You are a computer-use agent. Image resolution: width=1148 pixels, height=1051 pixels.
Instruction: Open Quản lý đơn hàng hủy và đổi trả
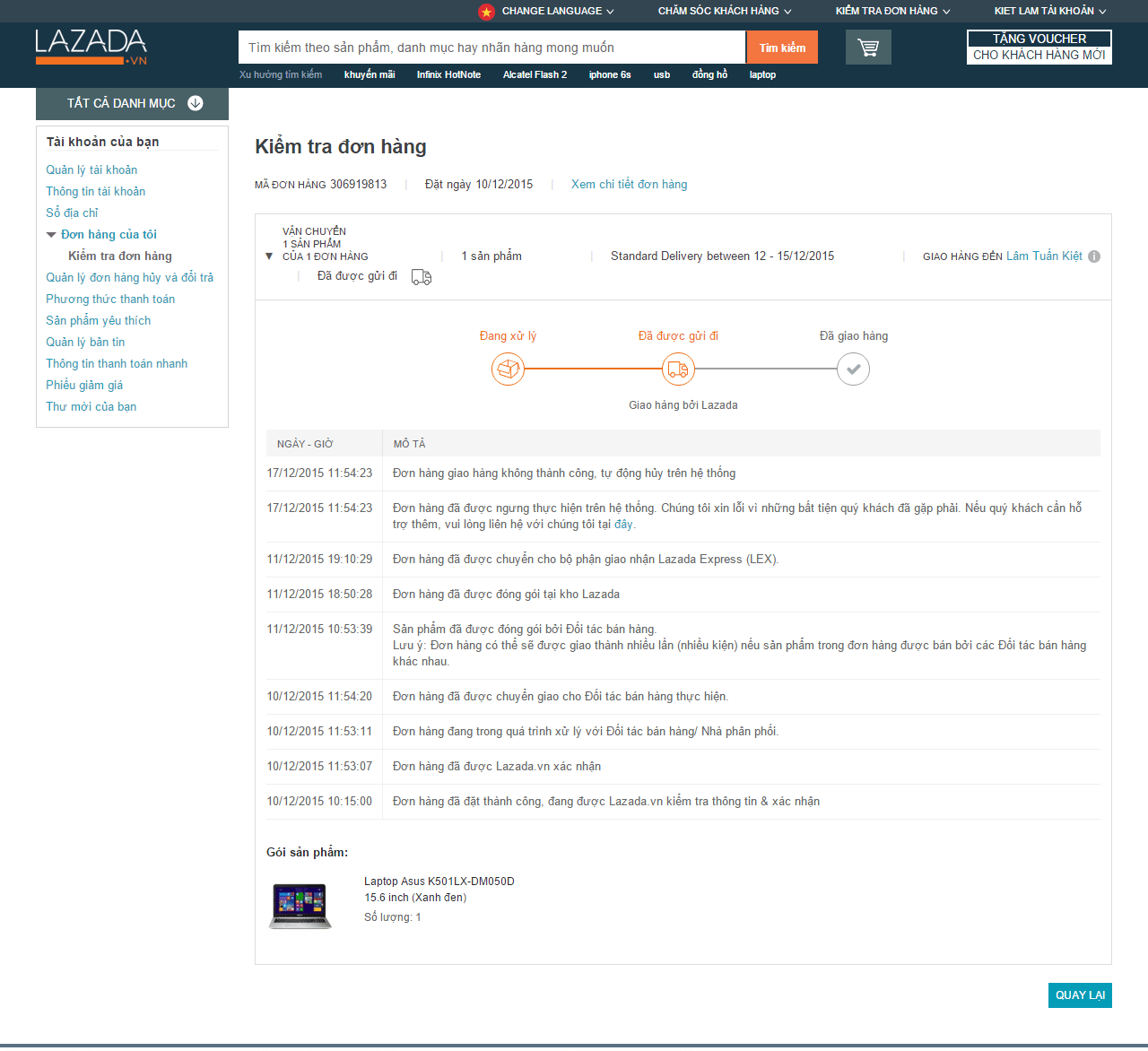click(130, 278)
